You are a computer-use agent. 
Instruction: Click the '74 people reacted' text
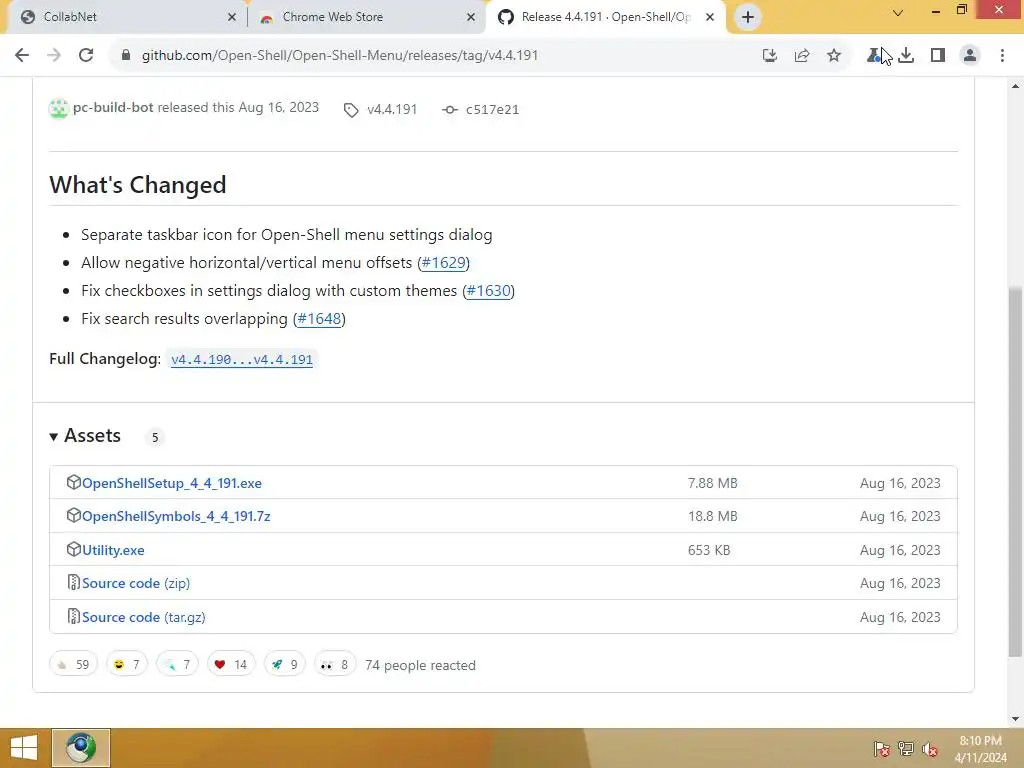(421, 665)
